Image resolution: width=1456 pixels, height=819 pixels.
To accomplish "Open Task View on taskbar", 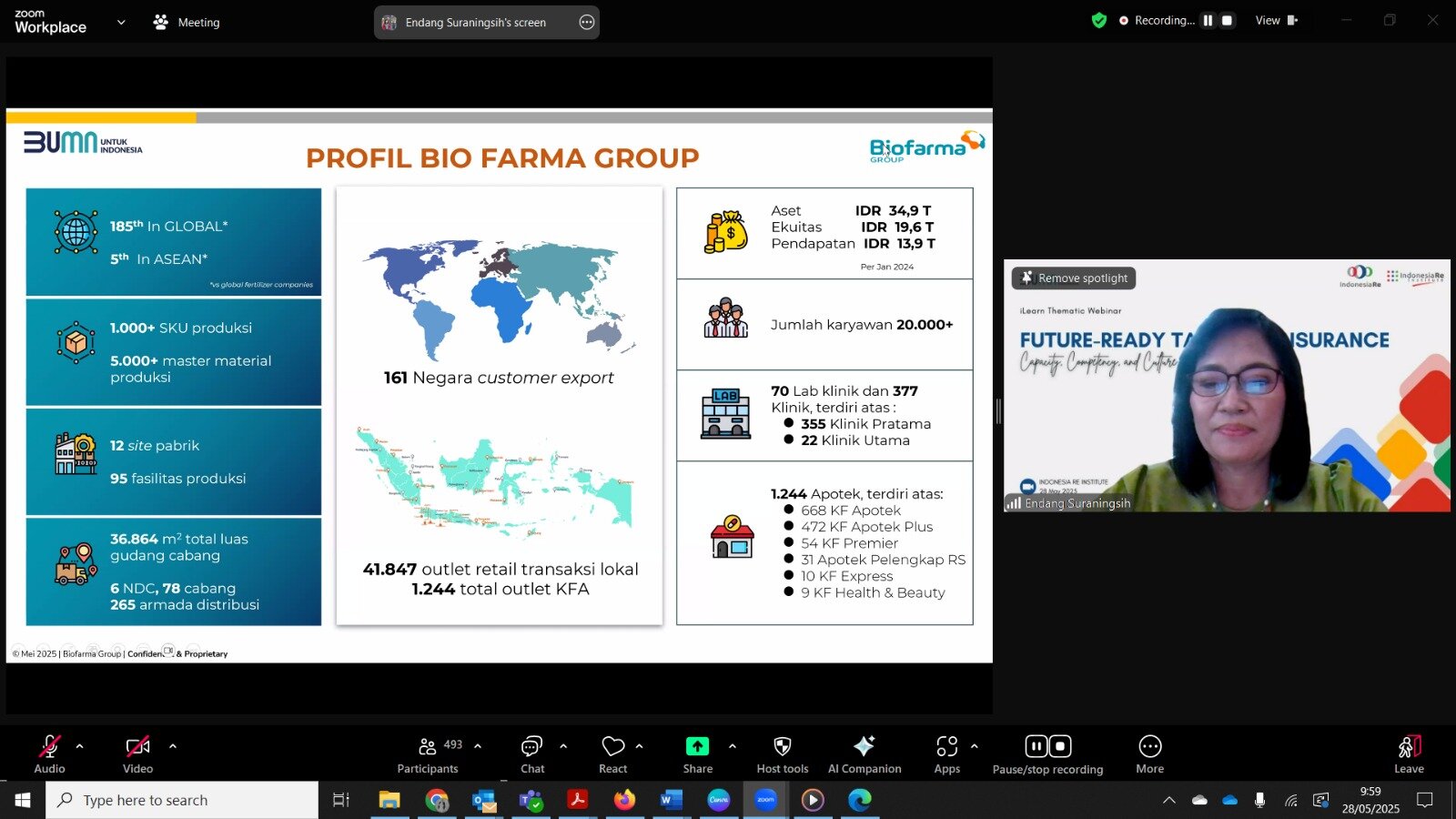I will 341,800.
